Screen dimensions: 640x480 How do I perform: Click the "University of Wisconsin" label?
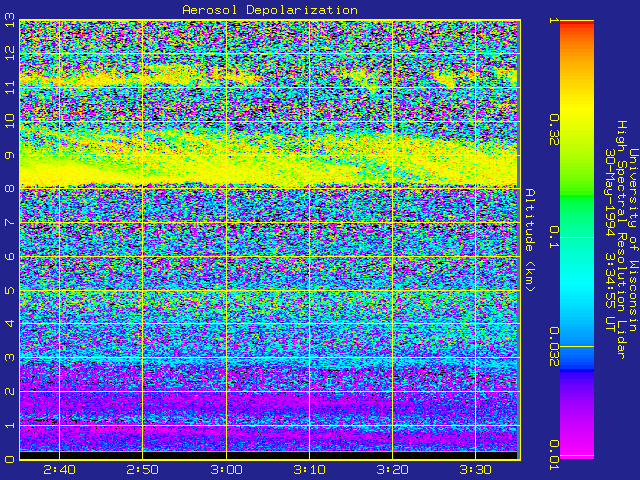[633, 240]
